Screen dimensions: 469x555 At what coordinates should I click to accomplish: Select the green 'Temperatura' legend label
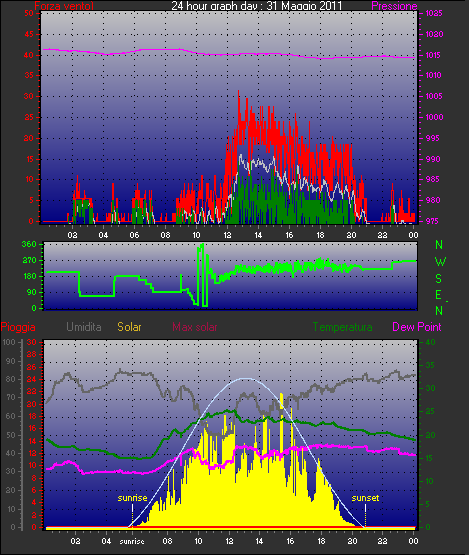(x=342, y=327)
